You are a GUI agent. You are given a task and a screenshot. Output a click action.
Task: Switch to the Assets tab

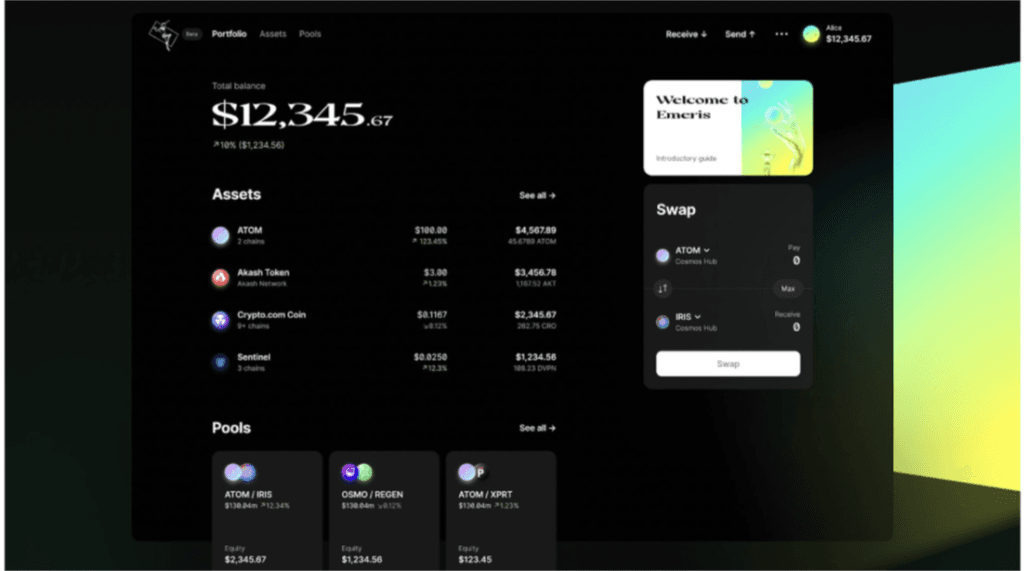coord(273,34)
